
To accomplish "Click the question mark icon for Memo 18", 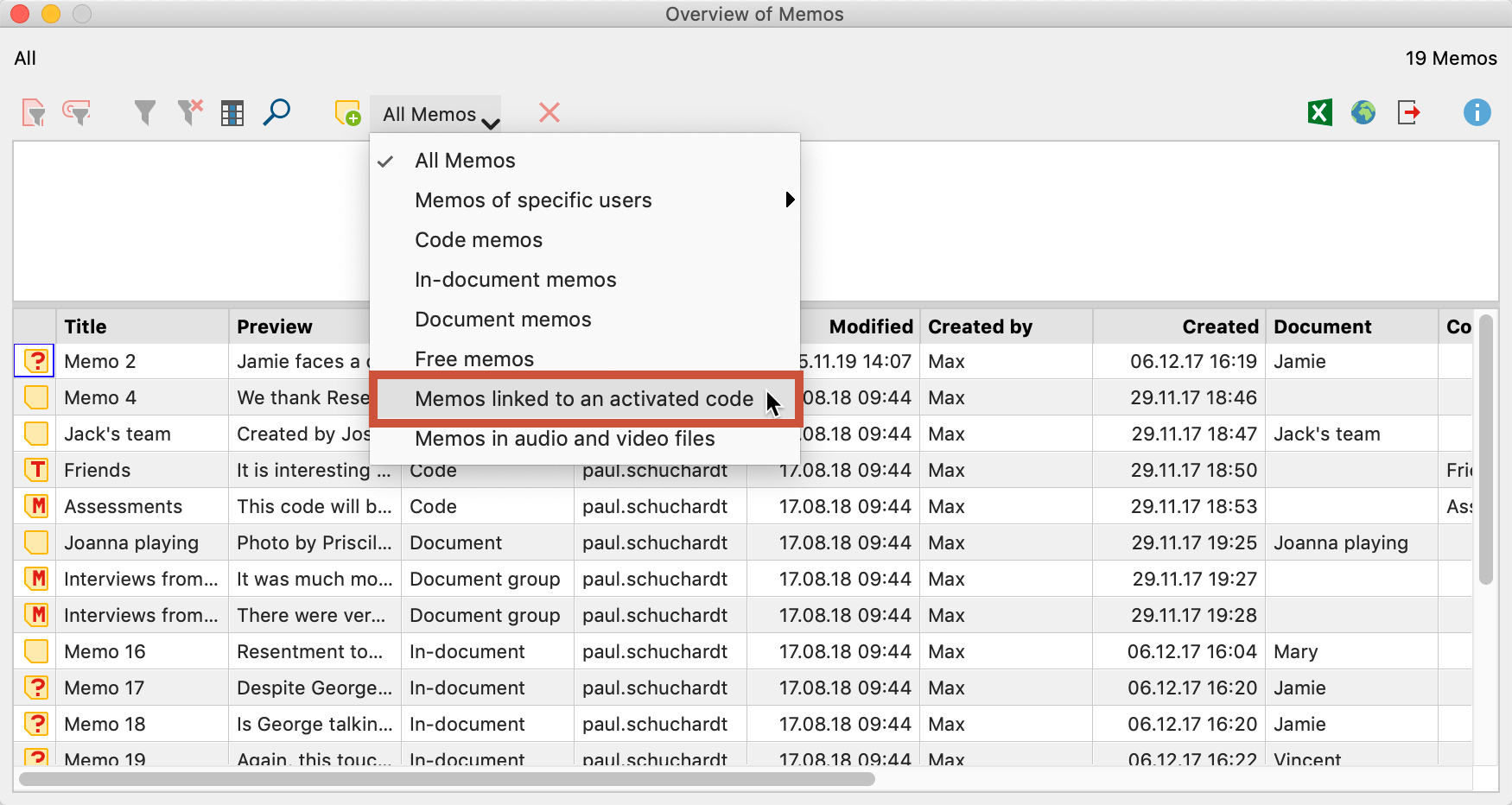I will (36, 724).
